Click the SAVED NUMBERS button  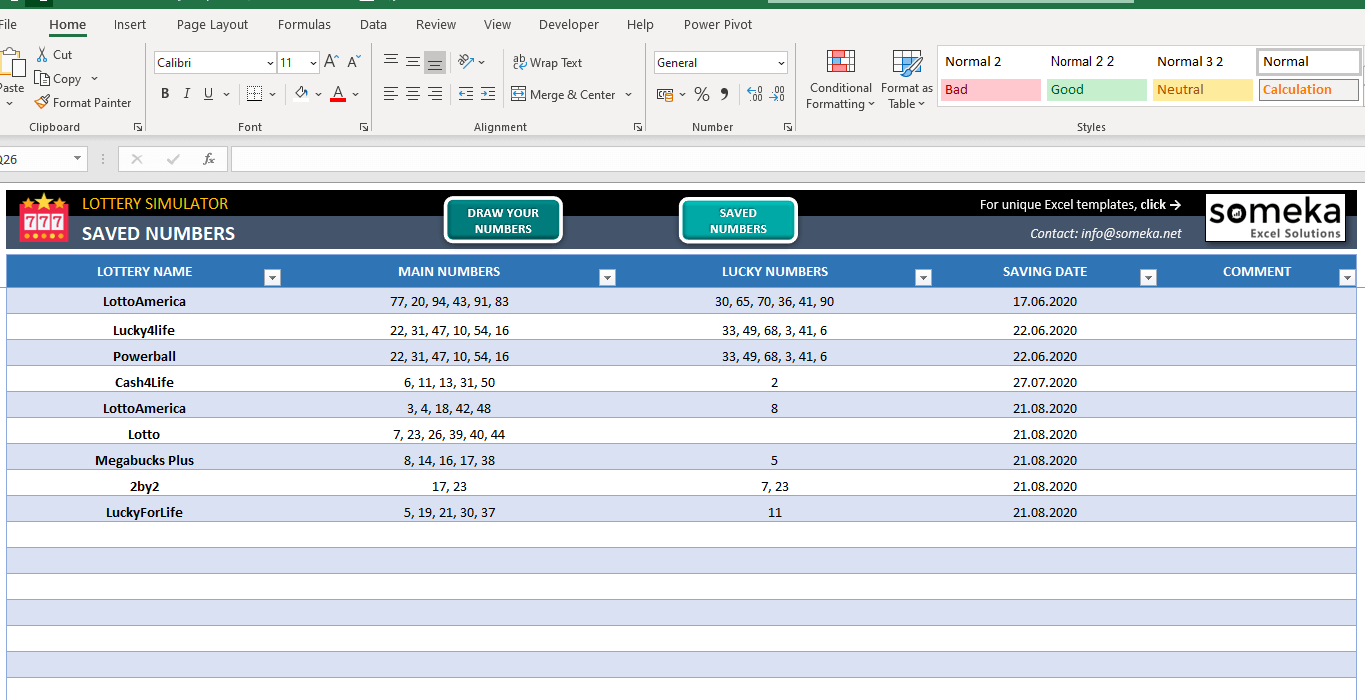click(738, 219)
